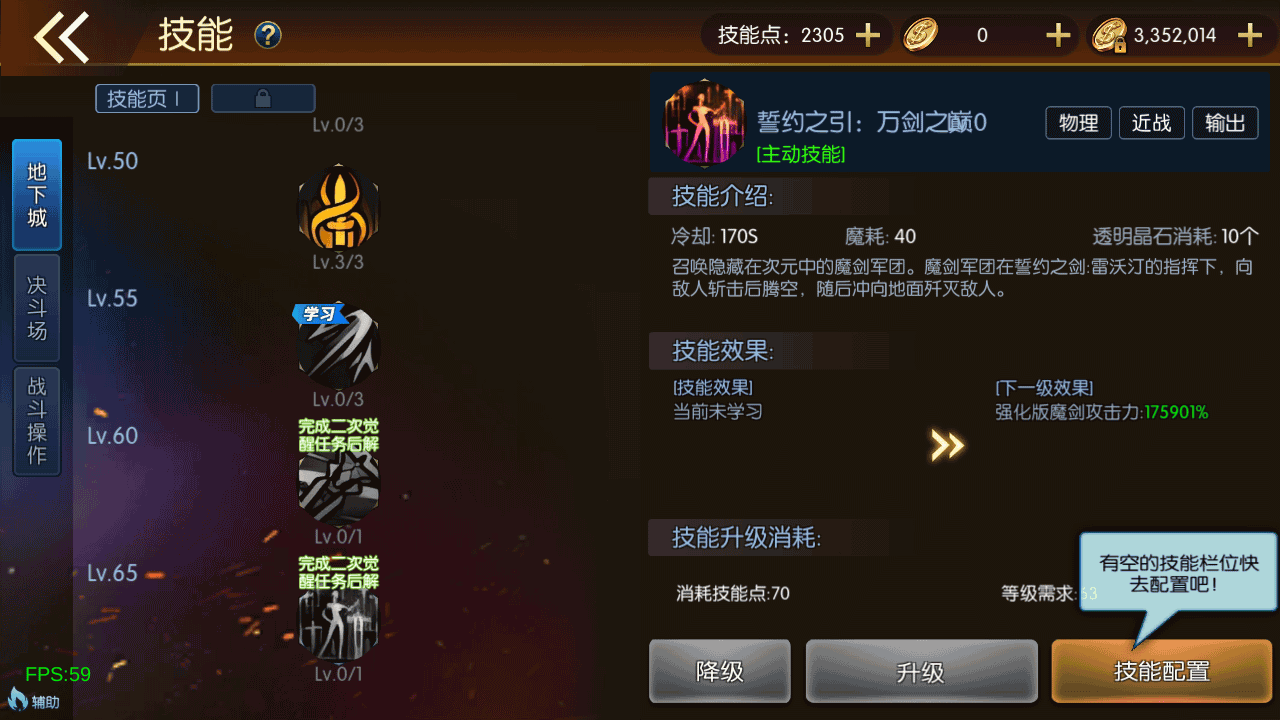The width and height of the screenshot is (1280, 720).
Task: Click the 降级 downgrade button
Action: coord(720,671)
